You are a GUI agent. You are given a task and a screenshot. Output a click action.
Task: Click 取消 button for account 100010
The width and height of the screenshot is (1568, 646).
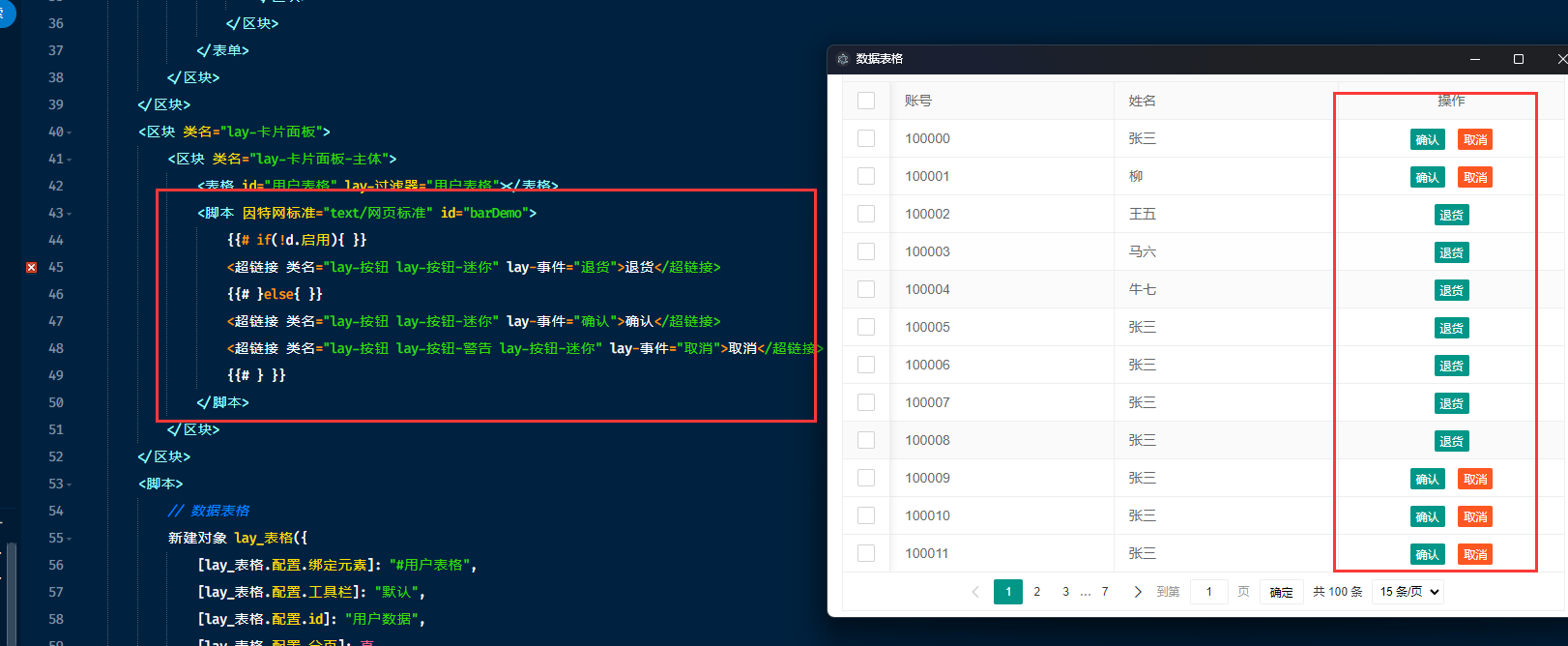tap(1475, 516)
